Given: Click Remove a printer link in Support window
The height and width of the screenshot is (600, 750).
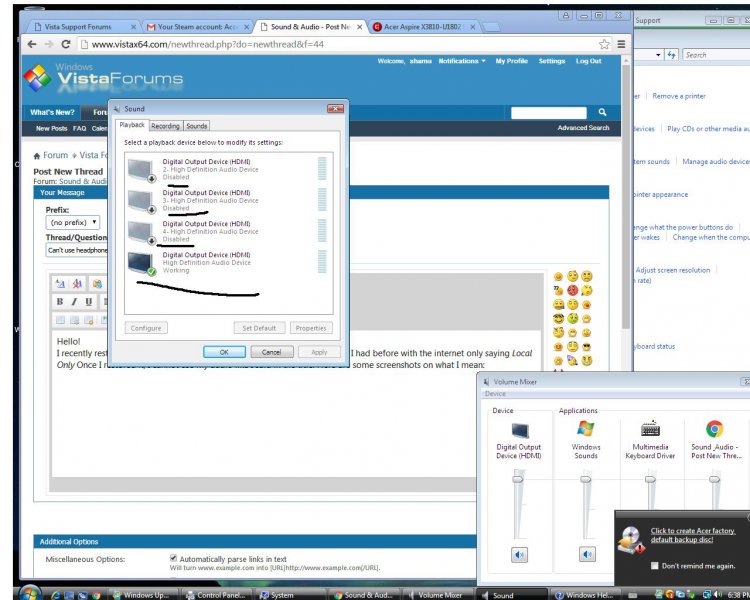Looking at the screenshot, I should click(x=679, y=96).
